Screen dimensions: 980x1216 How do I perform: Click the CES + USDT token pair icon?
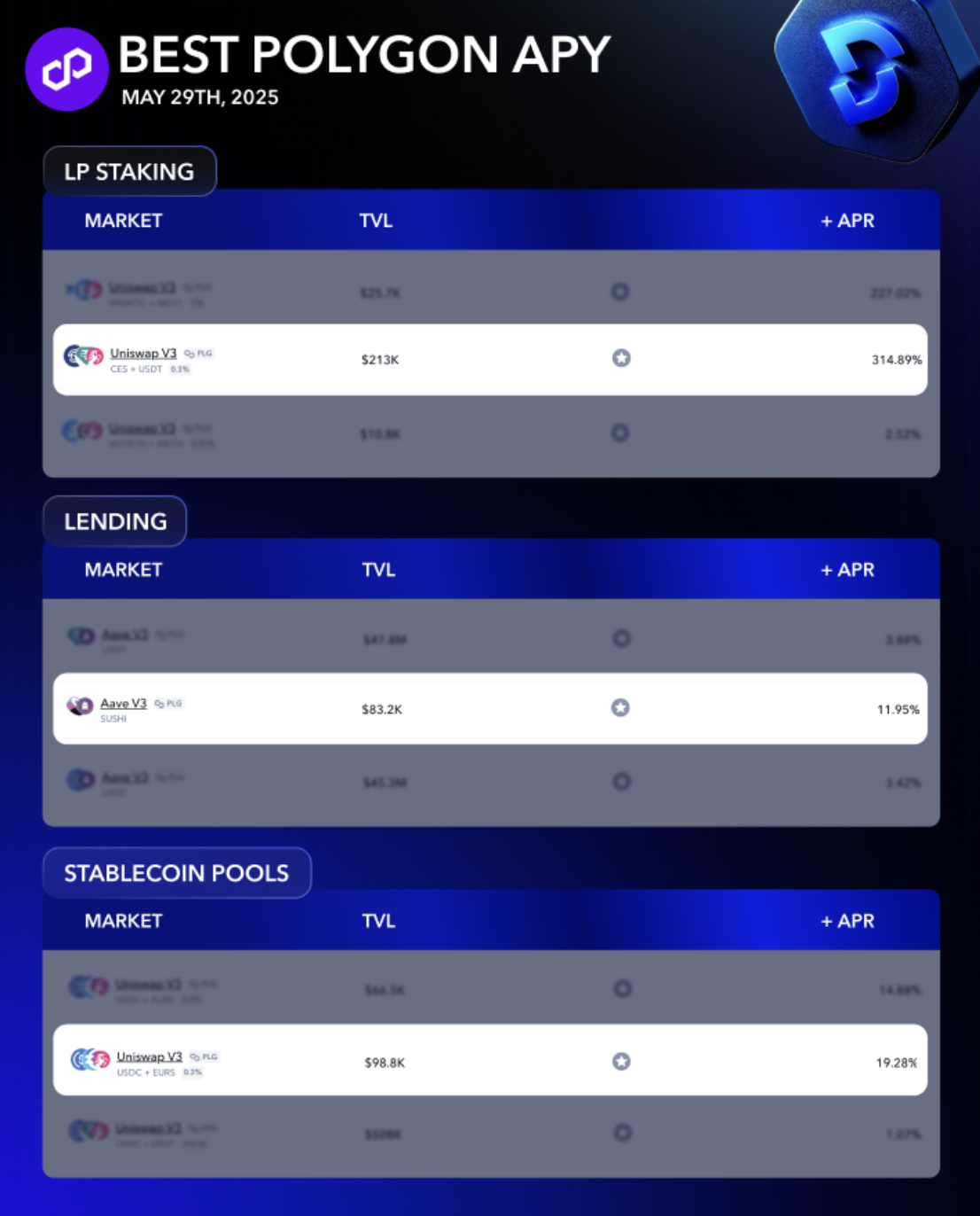83,356
